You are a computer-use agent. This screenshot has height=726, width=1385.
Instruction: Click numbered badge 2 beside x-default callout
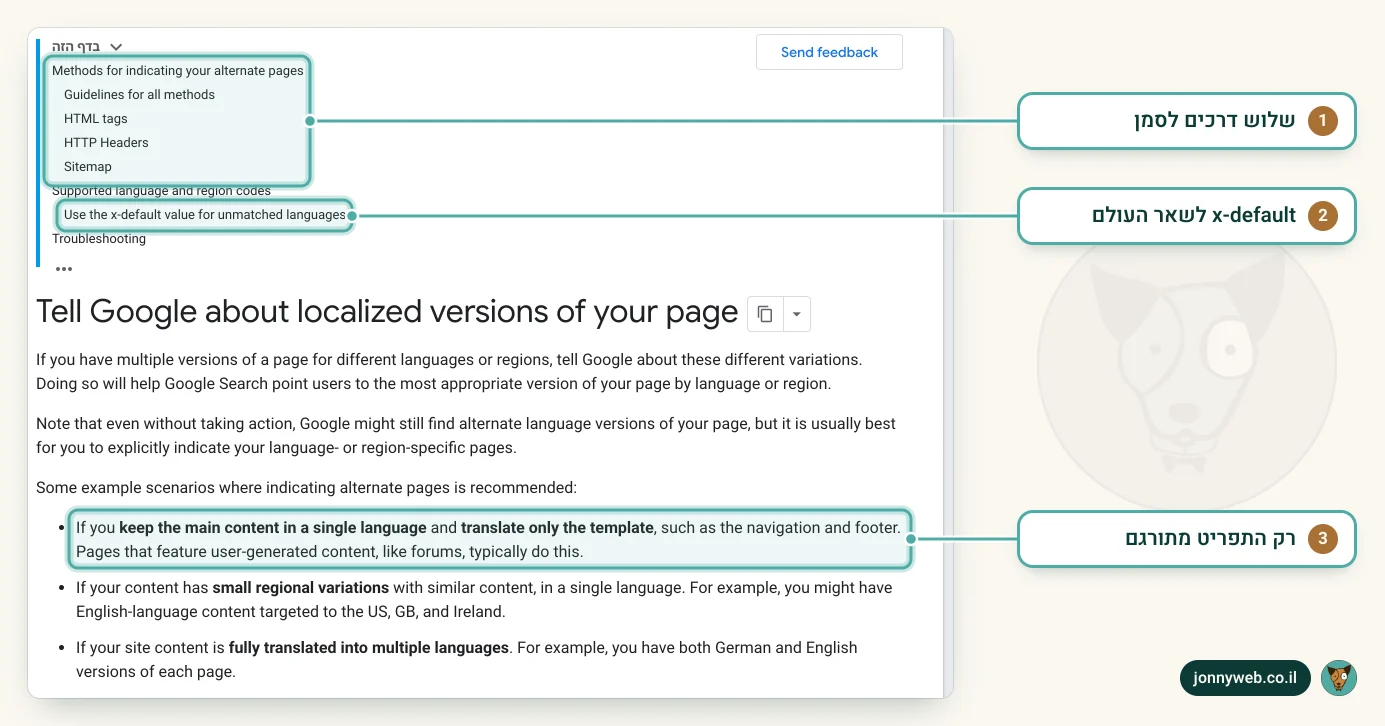point(1322,215)
